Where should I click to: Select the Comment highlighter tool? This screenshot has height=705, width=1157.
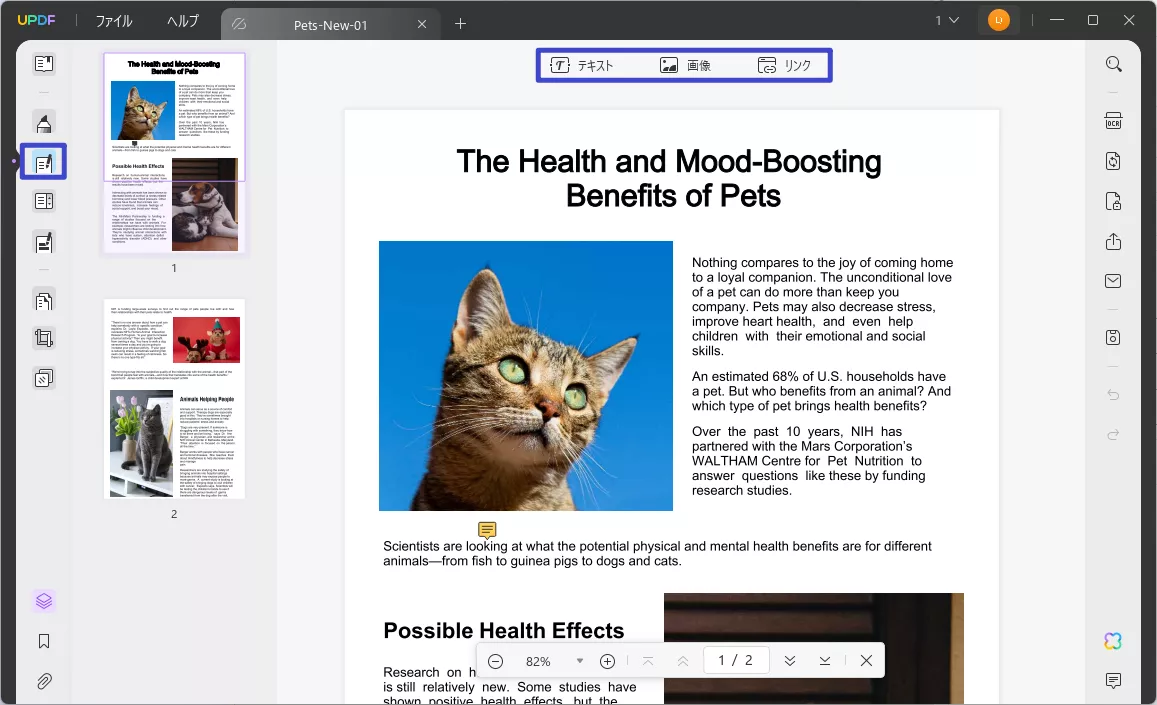[44, 123]
